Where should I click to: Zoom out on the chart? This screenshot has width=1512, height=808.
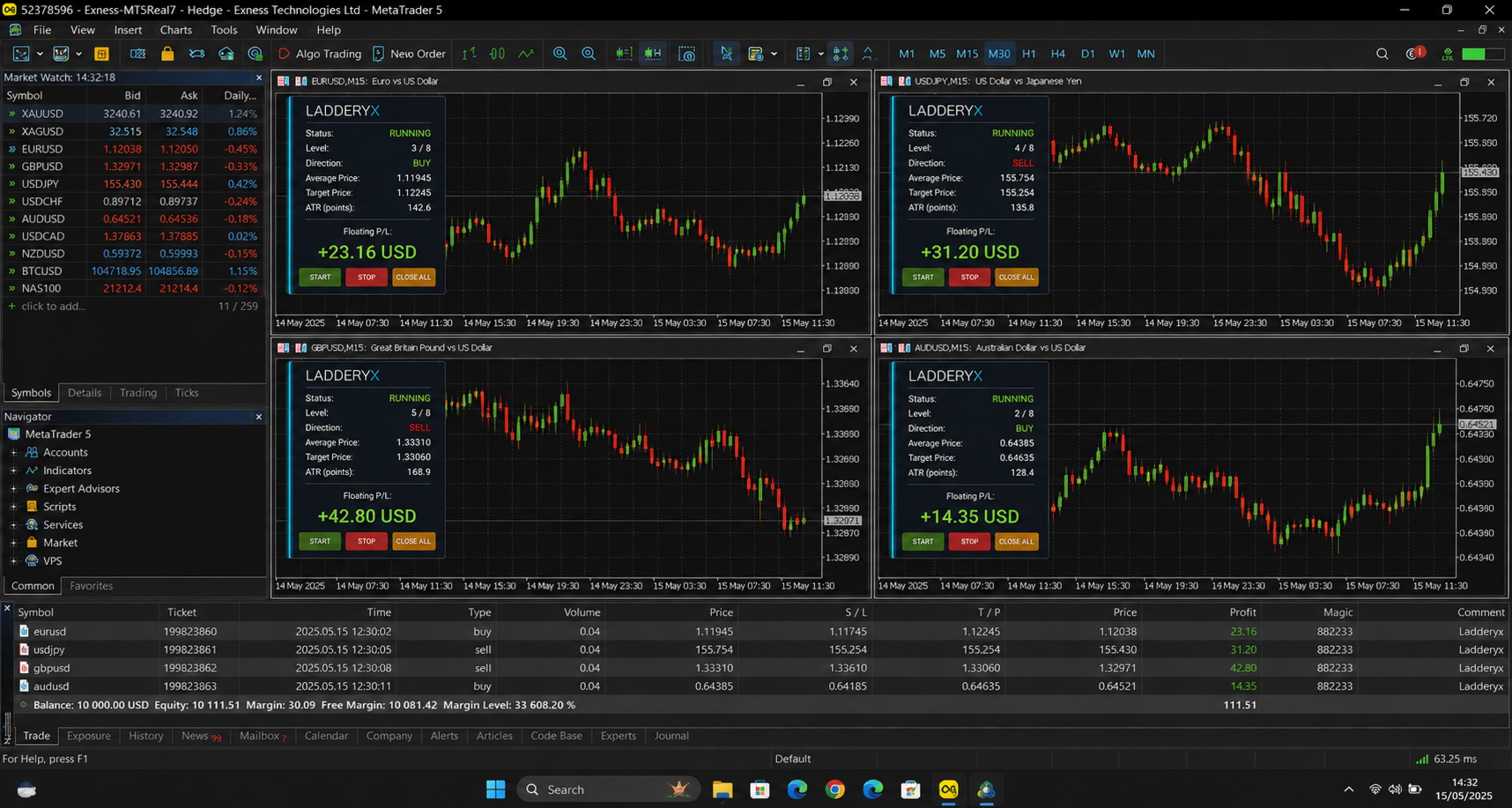pyautogui.click(x=589, y=54)
